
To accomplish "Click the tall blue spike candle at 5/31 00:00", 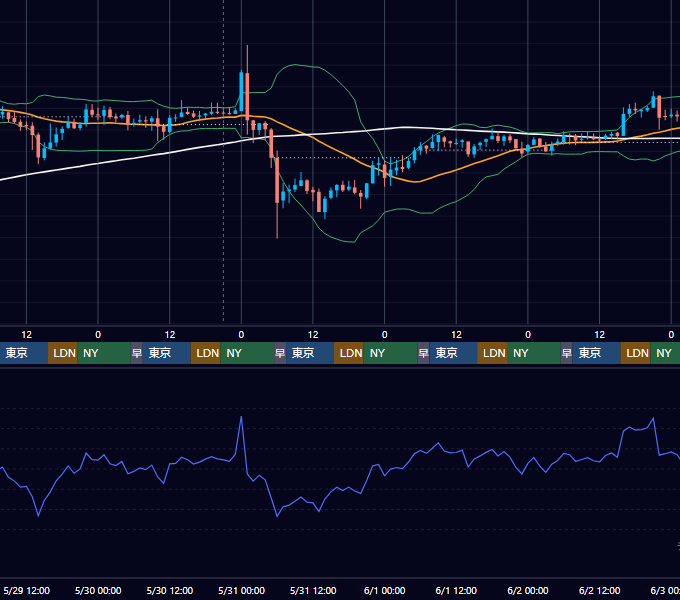I will [x=242, y=92].
